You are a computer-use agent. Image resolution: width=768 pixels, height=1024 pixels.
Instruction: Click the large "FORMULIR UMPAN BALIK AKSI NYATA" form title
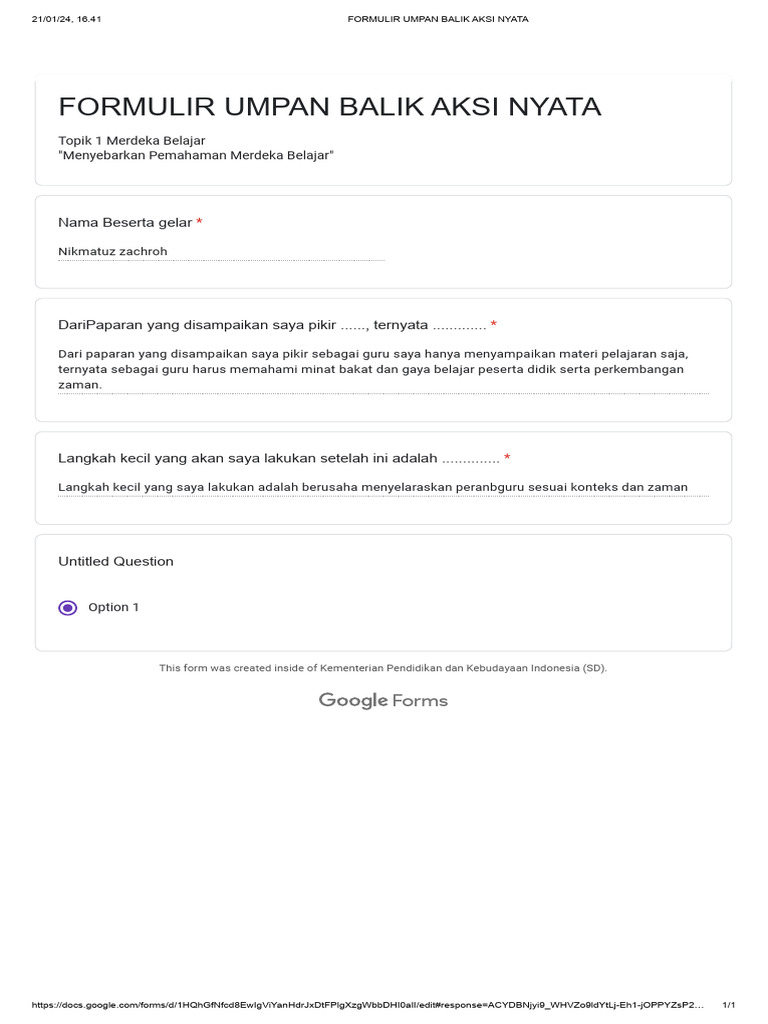[x=330, y=107]
